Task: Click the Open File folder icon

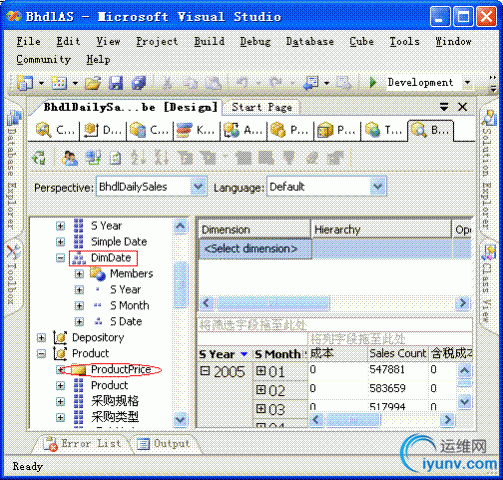Action: (x=93, y=82)
